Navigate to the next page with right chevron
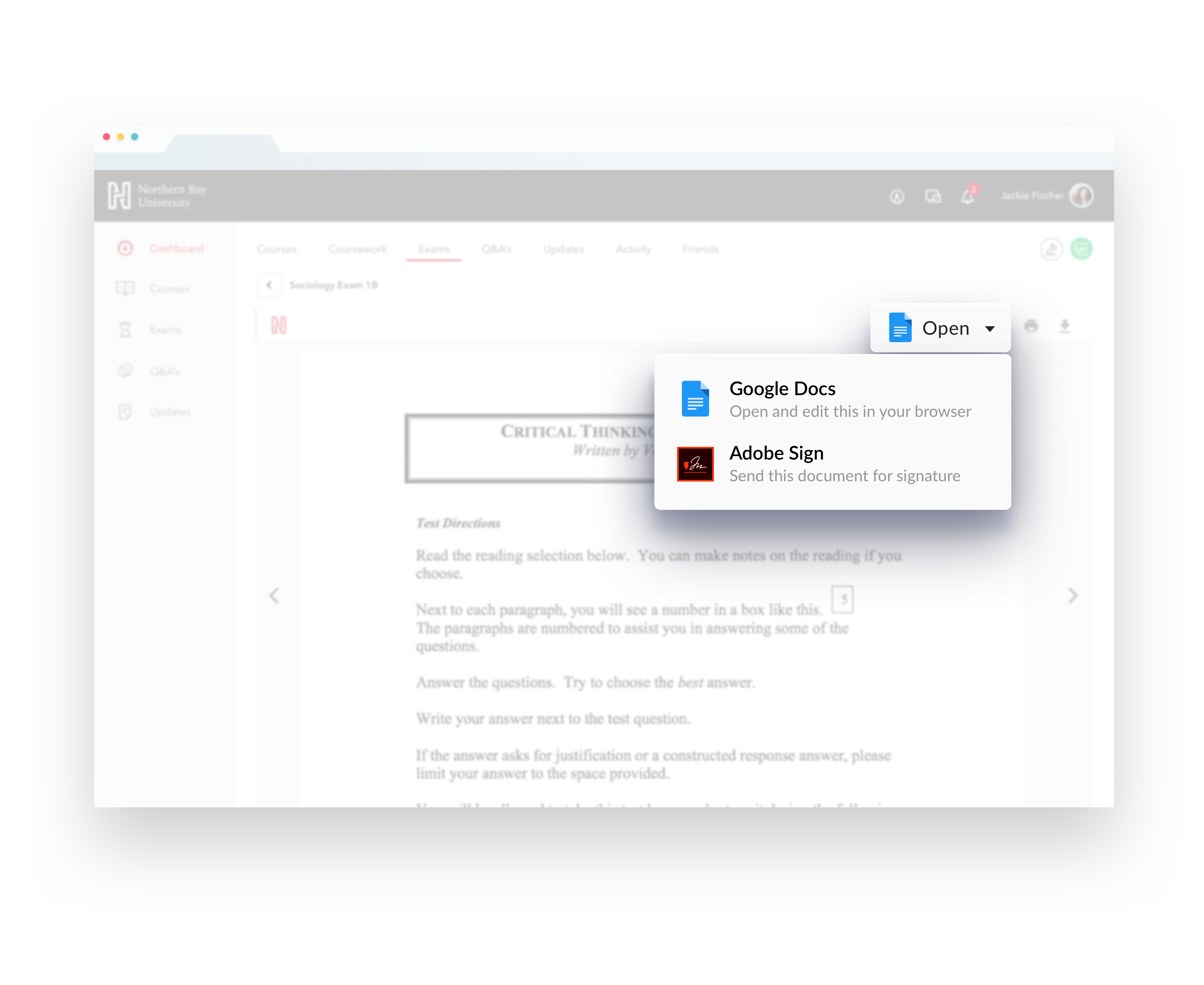The image size is (1204, 985). click(1073, 596)
